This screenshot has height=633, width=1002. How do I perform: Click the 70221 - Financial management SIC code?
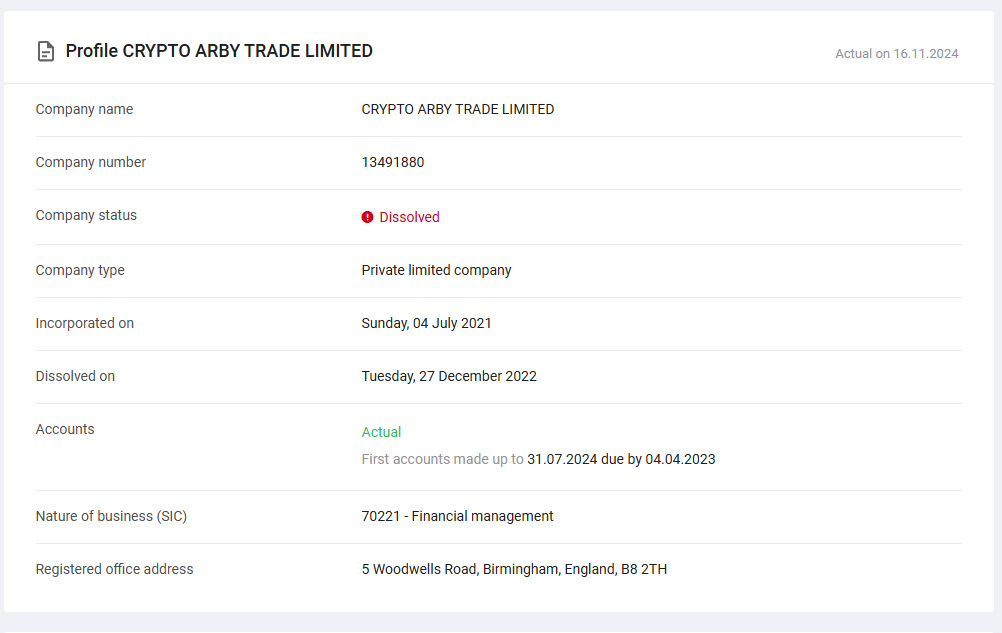click(457, 516)
